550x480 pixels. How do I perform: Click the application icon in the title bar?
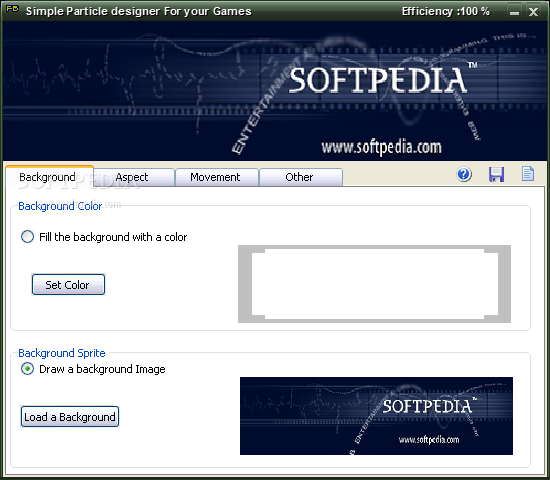[x=12, y=9]
